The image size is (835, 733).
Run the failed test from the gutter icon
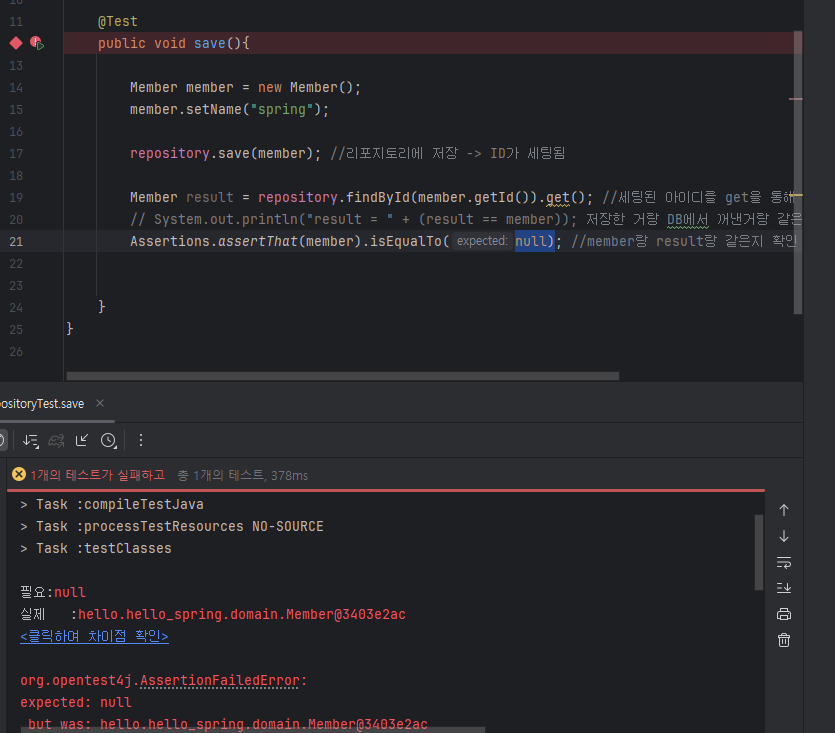[37, 43]
